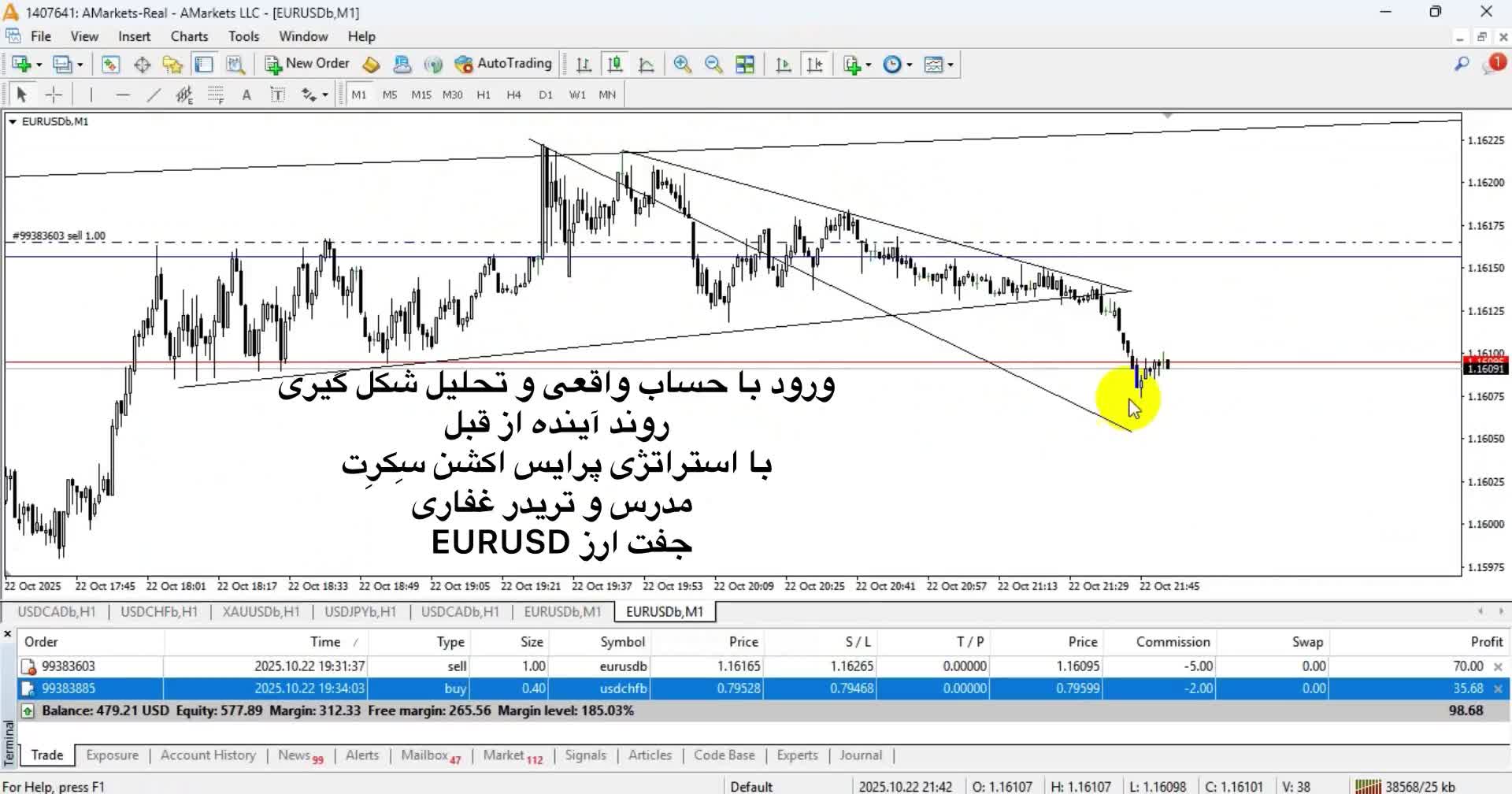Toggle AutoTrading on
1512x794 pixels.
click(x=504, y=64)
